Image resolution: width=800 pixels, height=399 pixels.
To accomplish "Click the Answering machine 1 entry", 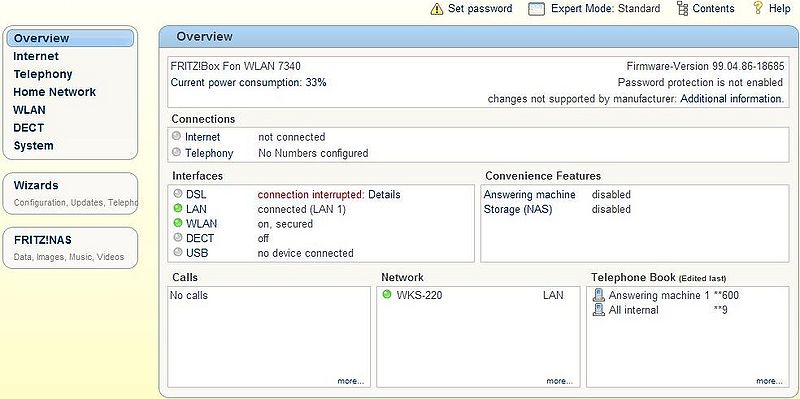I will [659, 295].
